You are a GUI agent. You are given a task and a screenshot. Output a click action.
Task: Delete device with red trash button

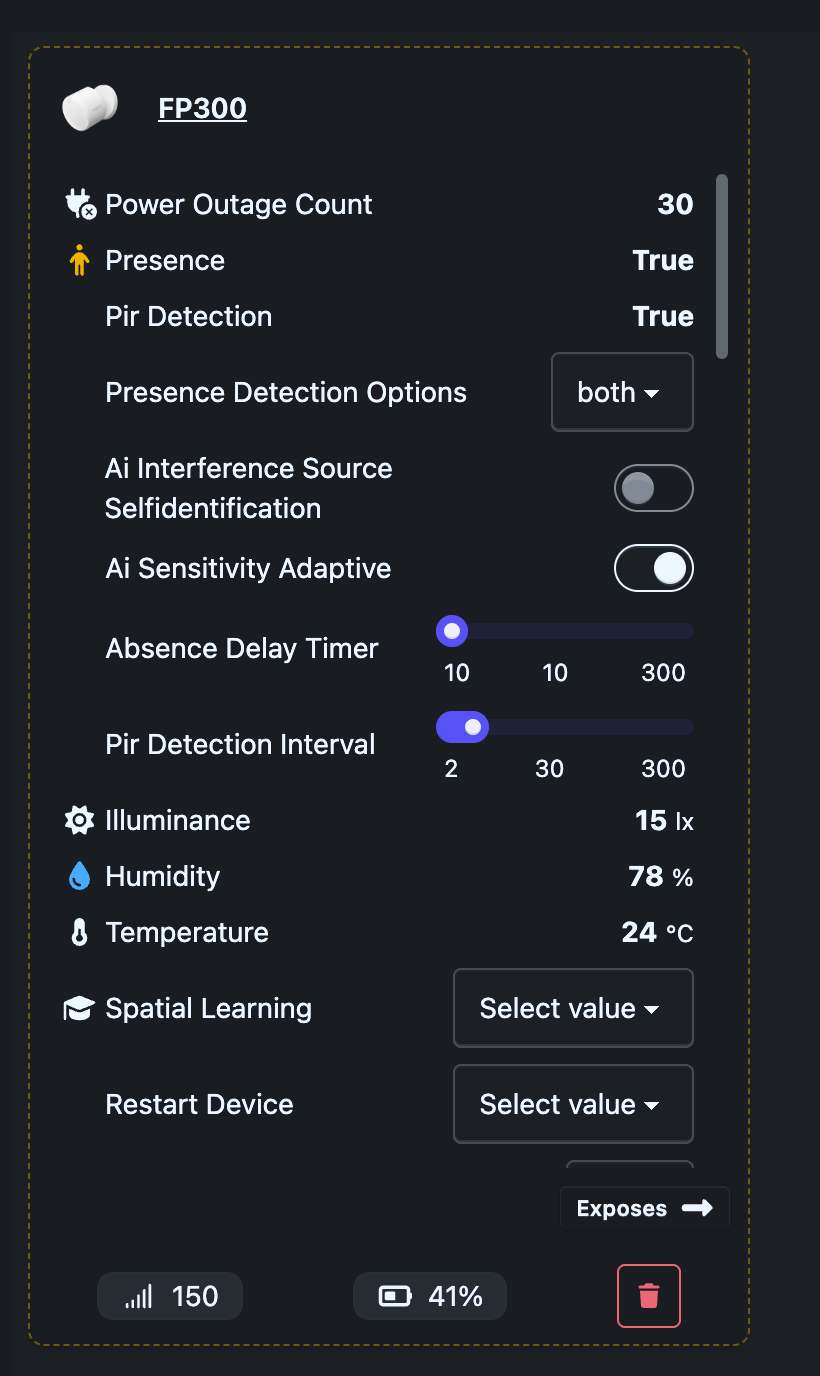tap(649, 1296)
